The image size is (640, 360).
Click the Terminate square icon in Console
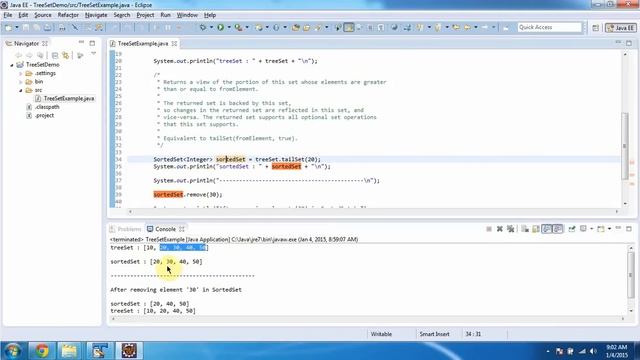(x=489, y=229)
